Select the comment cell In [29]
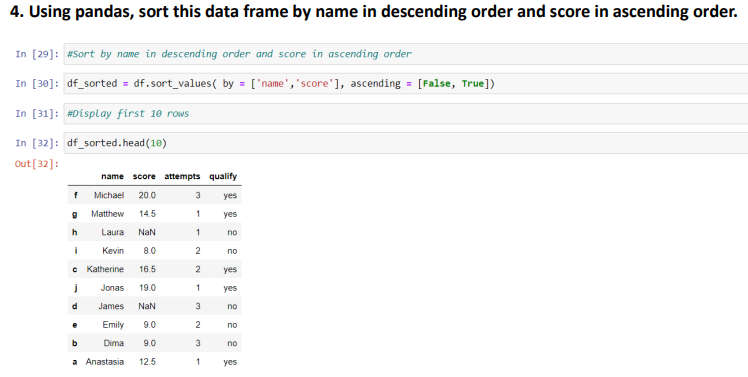The width and height of the screenshot is (748, 377). (405, 54)
